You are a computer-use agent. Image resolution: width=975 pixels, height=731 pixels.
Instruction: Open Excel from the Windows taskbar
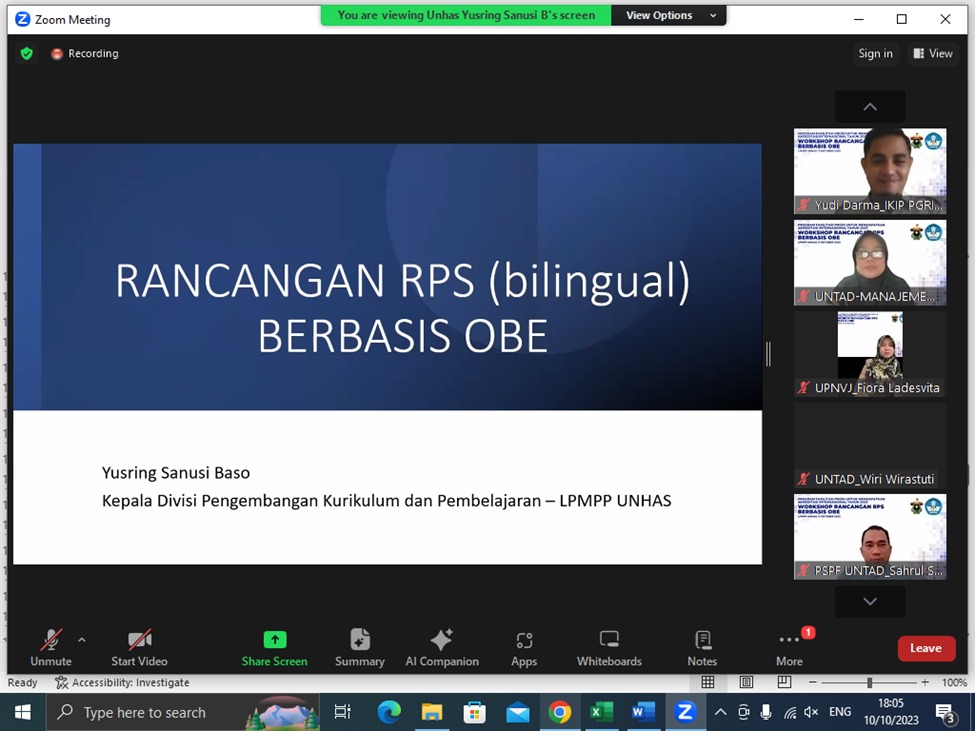[x=601, y=712]
